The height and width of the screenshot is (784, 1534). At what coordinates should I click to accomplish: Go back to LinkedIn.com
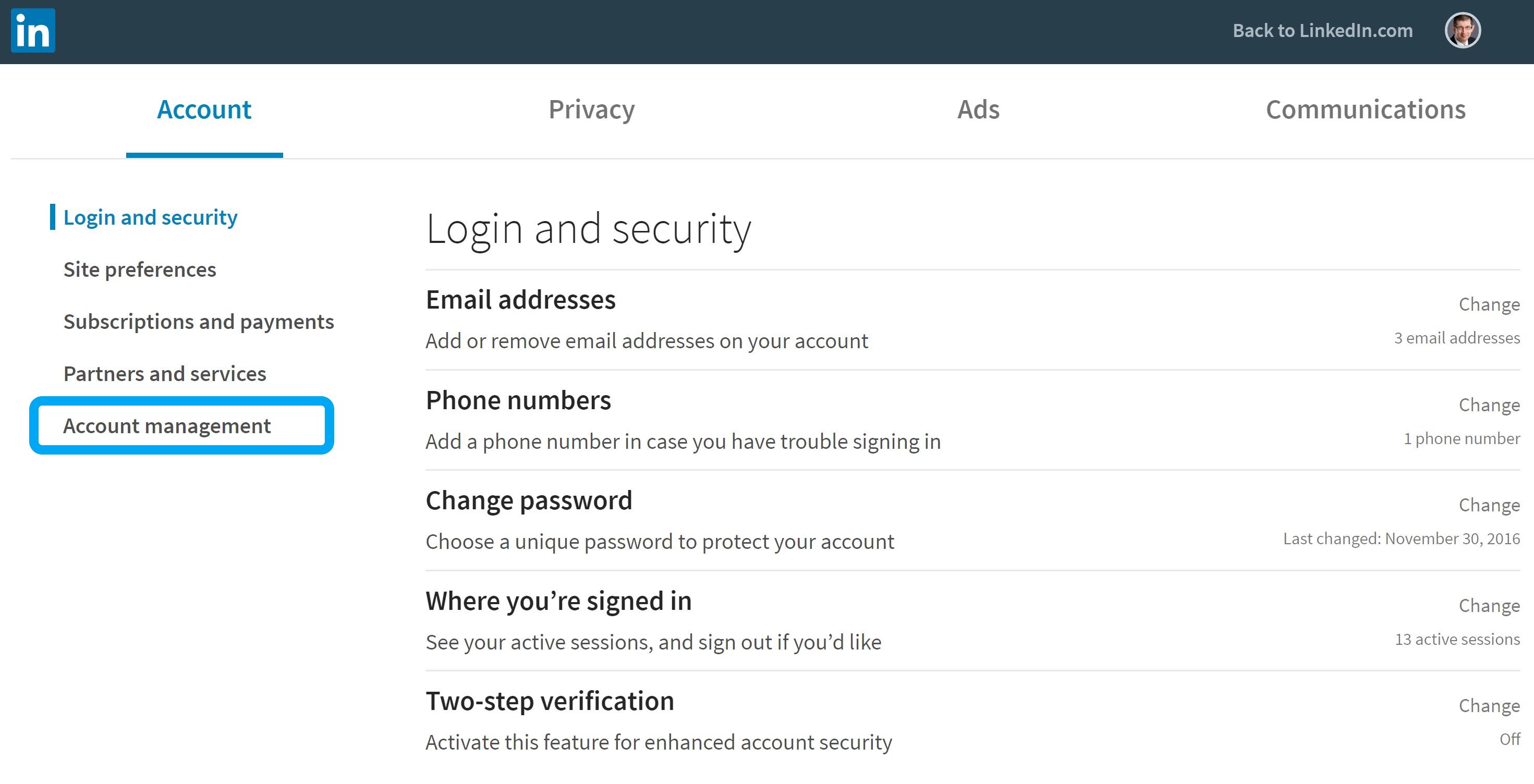click(x=1323, y=30)
